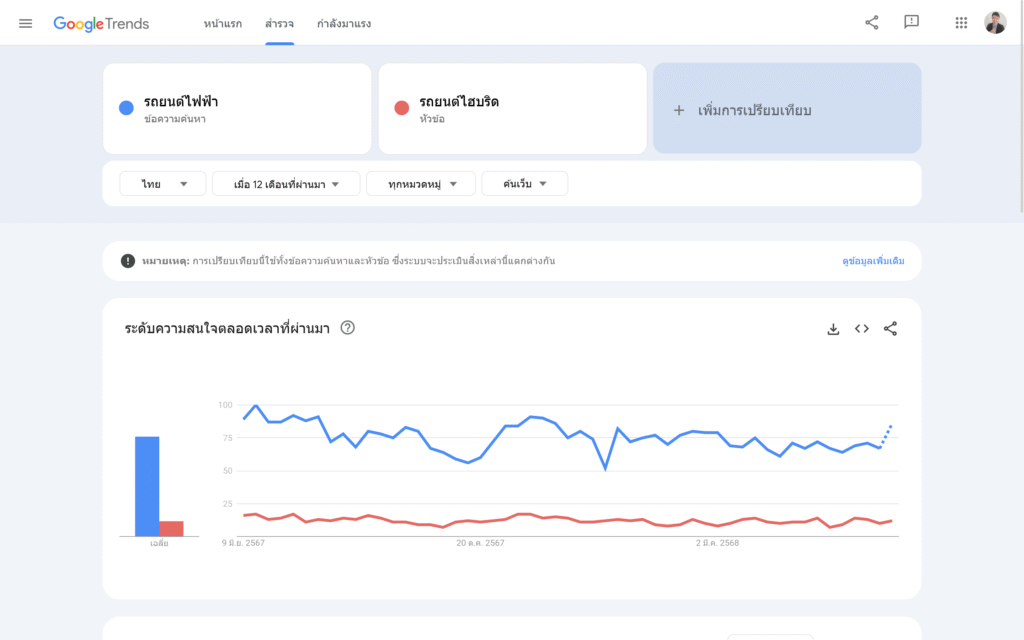Open the hamburger main menu
The height and width of the screenshot is (640, 1024).
point(25,24)
